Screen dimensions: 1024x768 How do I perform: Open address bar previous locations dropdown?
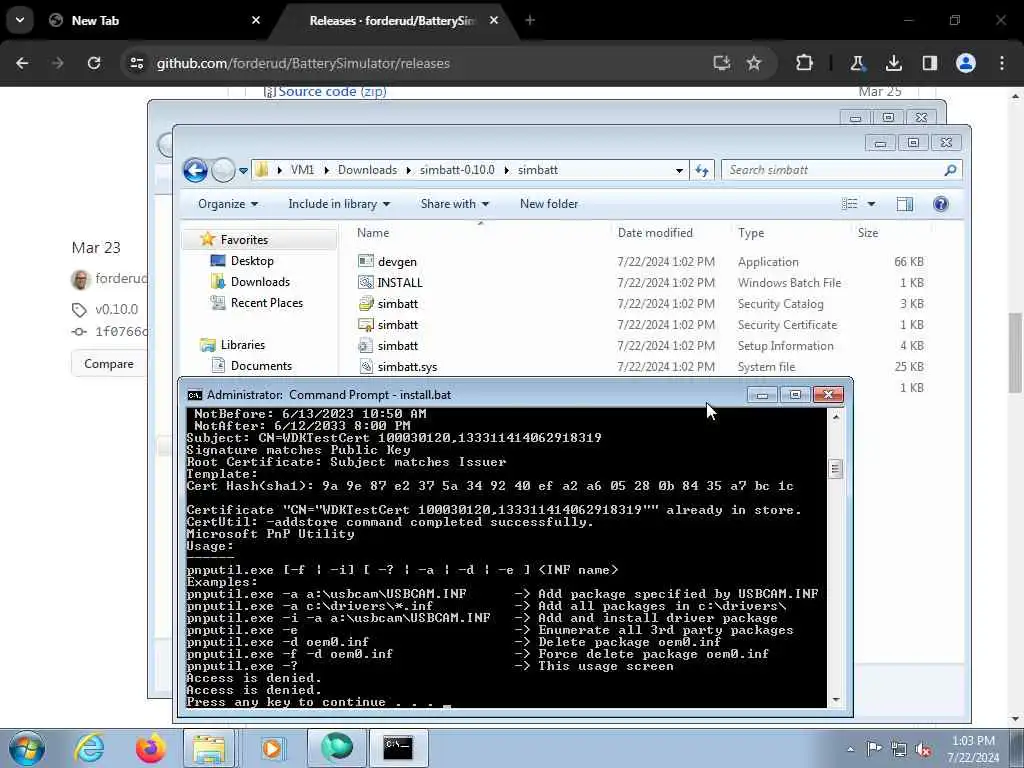point(679,170)
